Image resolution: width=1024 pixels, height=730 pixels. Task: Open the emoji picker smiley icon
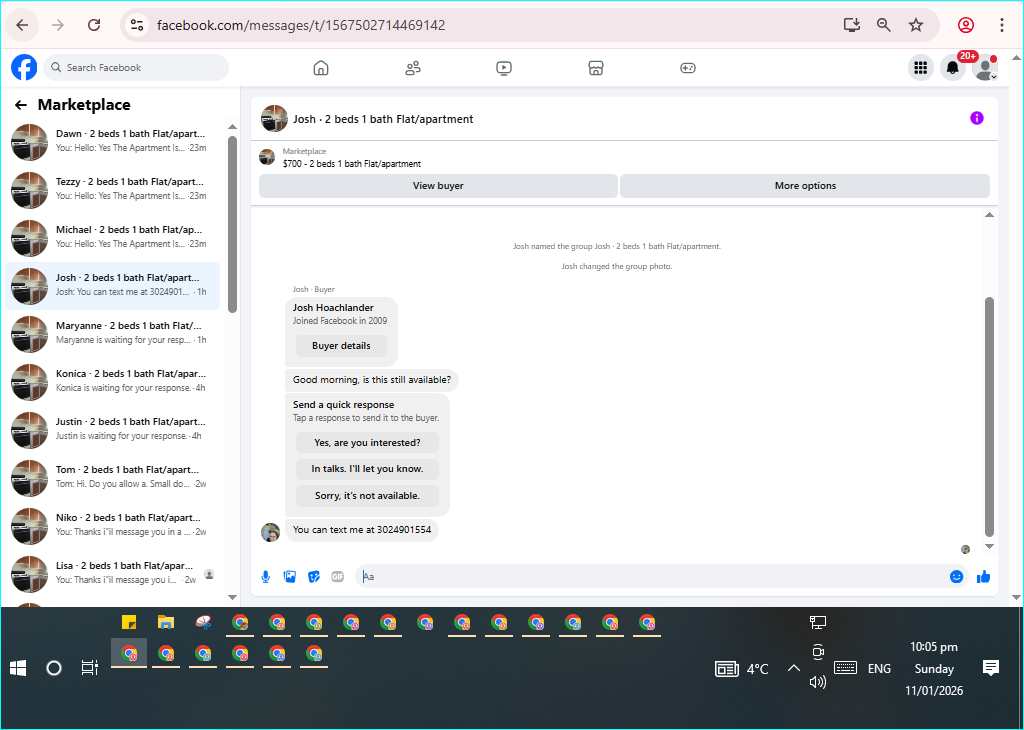(x=957, y=577)
